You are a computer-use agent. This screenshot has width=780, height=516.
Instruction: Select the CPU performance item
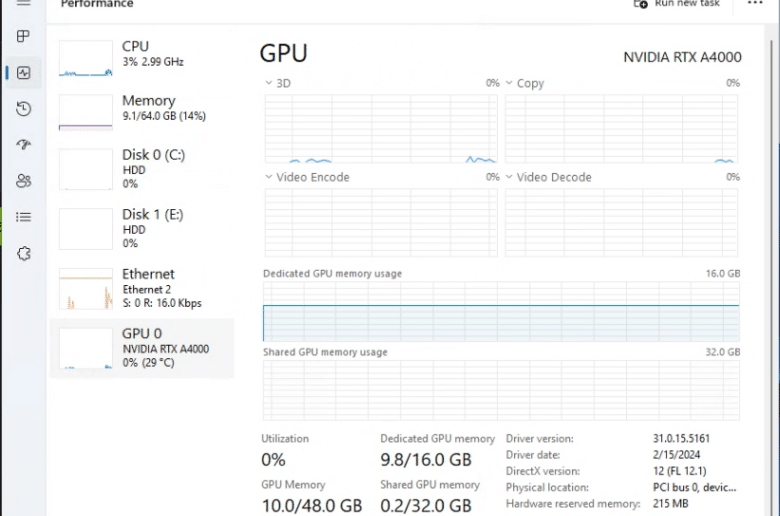pos(142,58)
